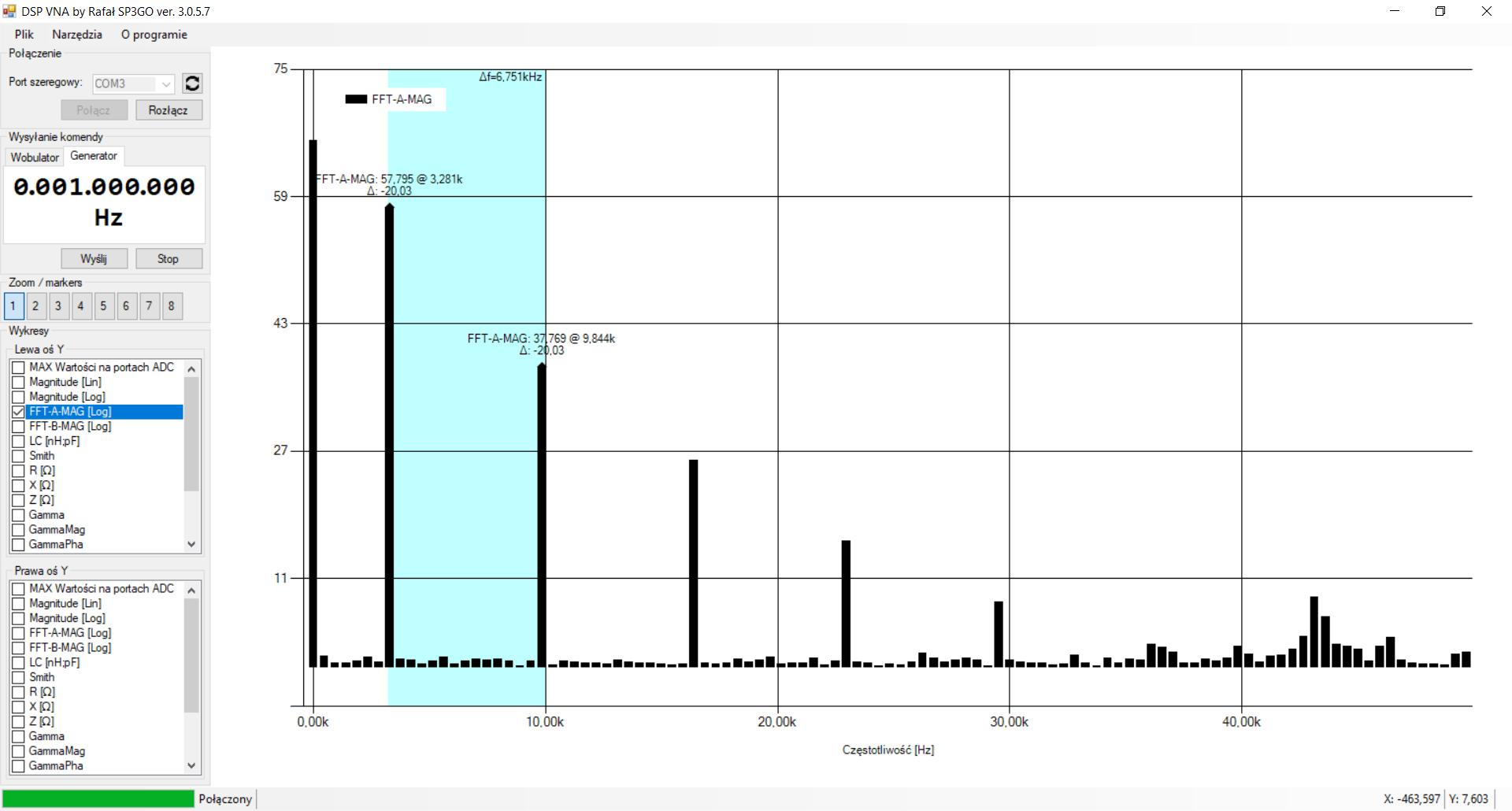Switch to the Wobulator tab
1512x811 pixels.
pyautogui.click(x=35, y=157)
